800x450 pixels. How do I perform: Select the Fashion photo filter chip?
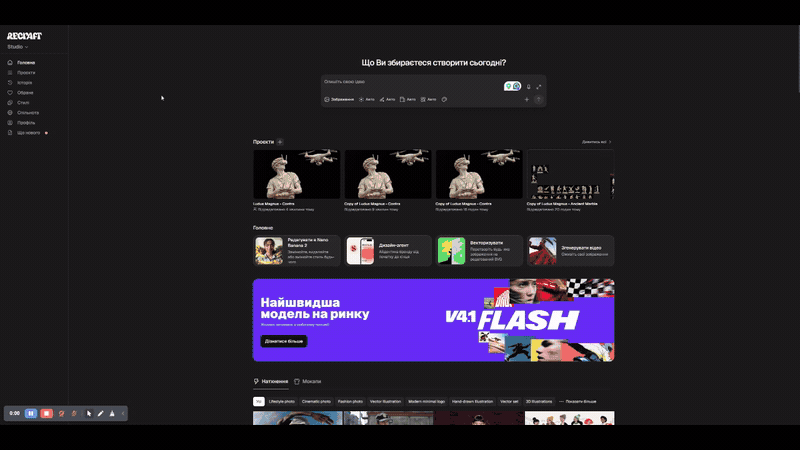coord(350,402)
